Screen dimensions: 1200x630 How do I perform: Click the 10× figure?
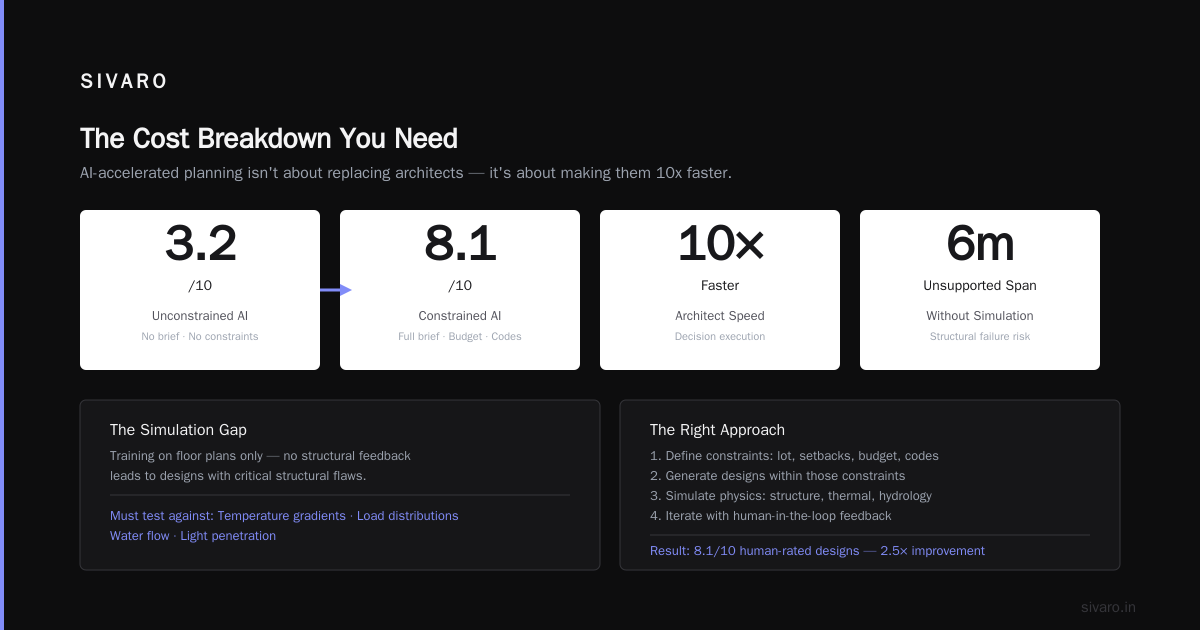[720, 243]
